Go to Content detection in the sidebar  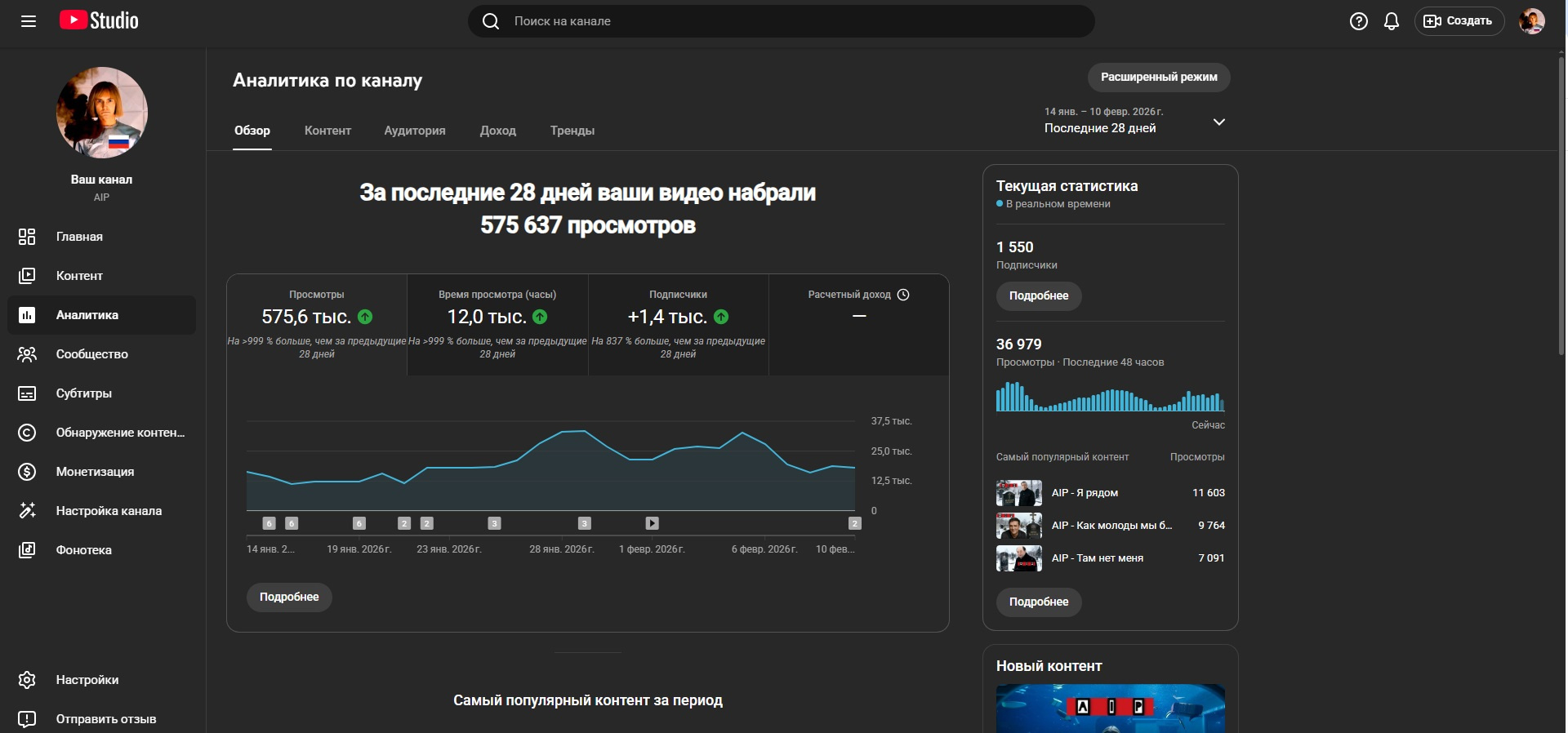(119, 433)
